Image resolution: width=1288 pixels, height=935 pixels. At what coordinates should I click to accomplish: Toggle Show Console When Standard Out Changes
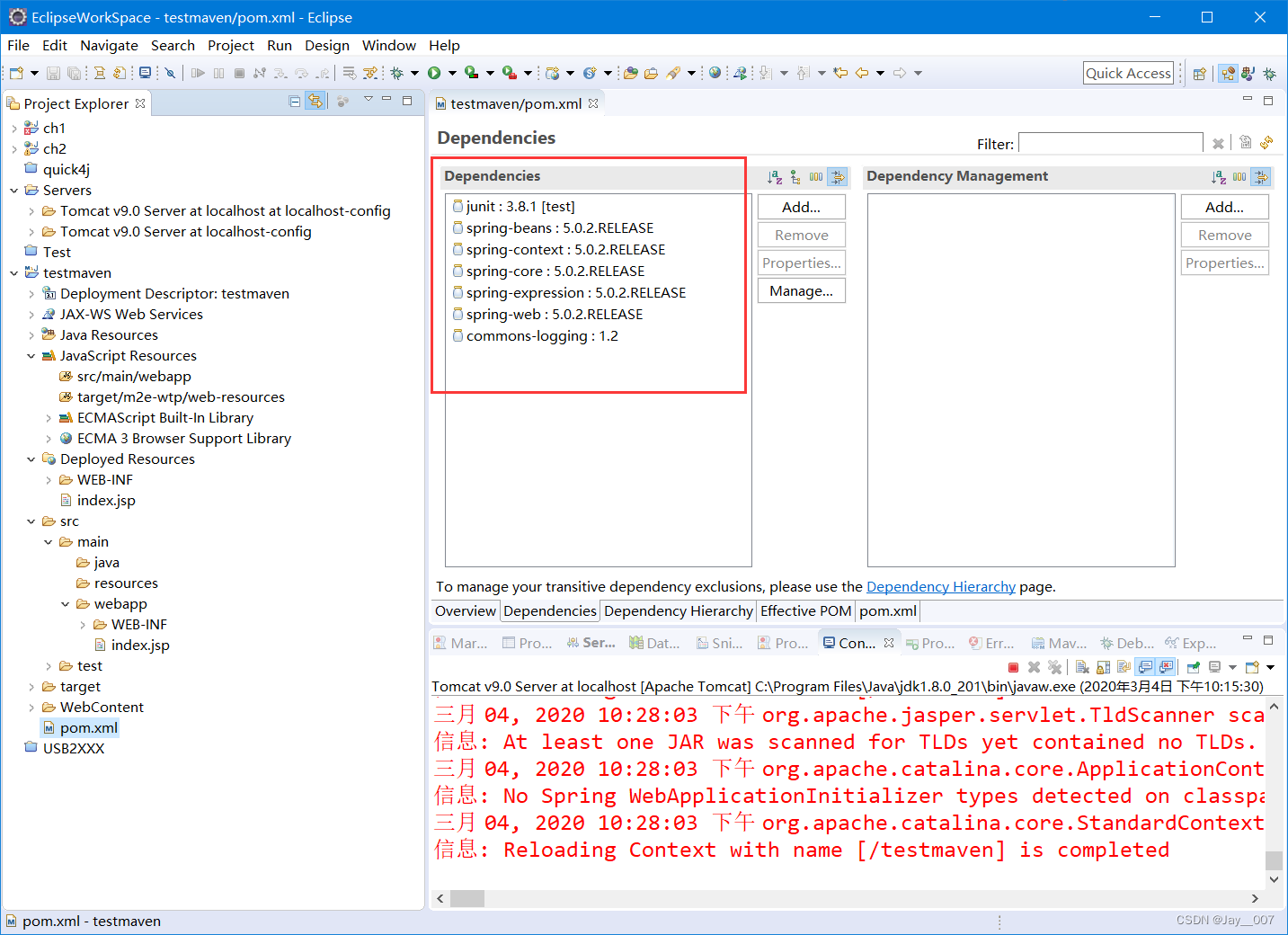click(x=1145, y=667)
